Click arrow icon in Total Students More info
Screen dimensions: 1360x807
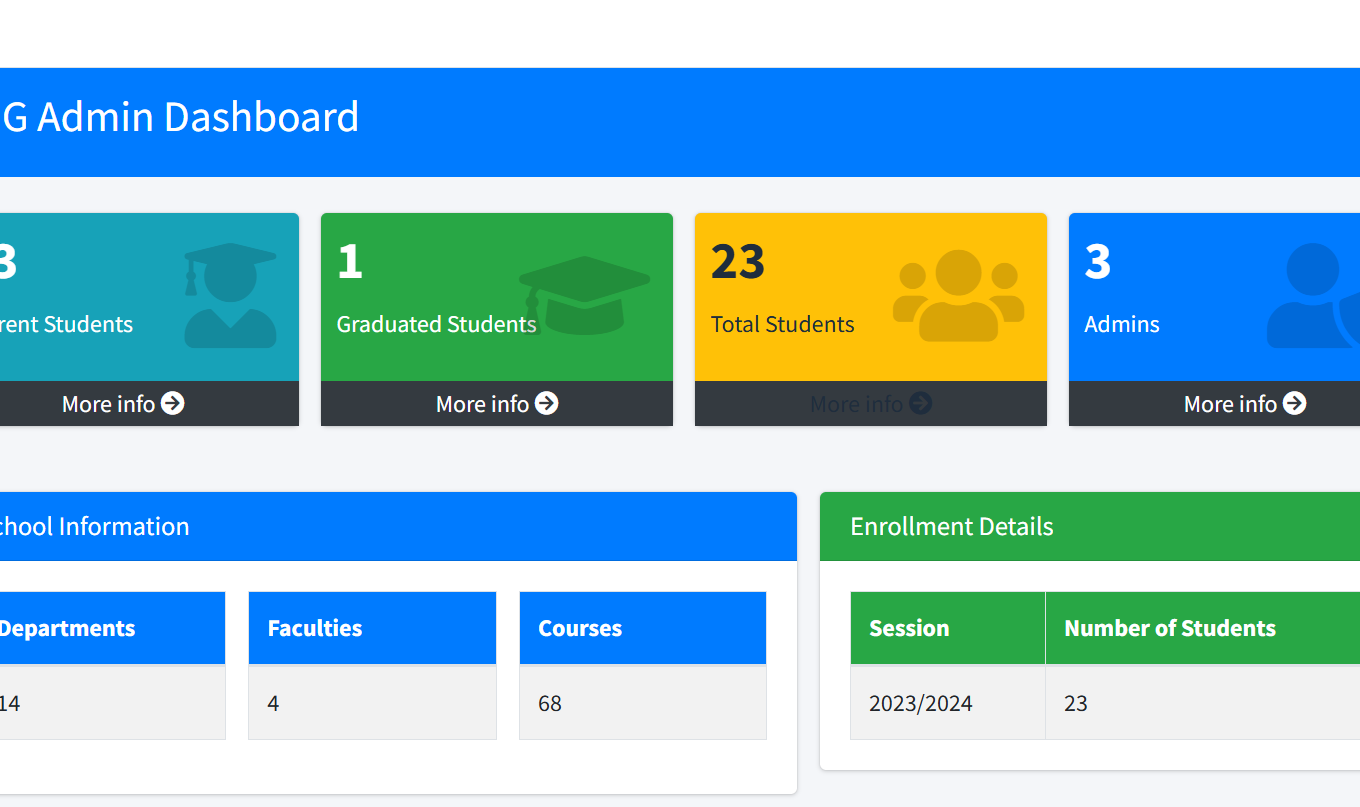click(920, 403)
